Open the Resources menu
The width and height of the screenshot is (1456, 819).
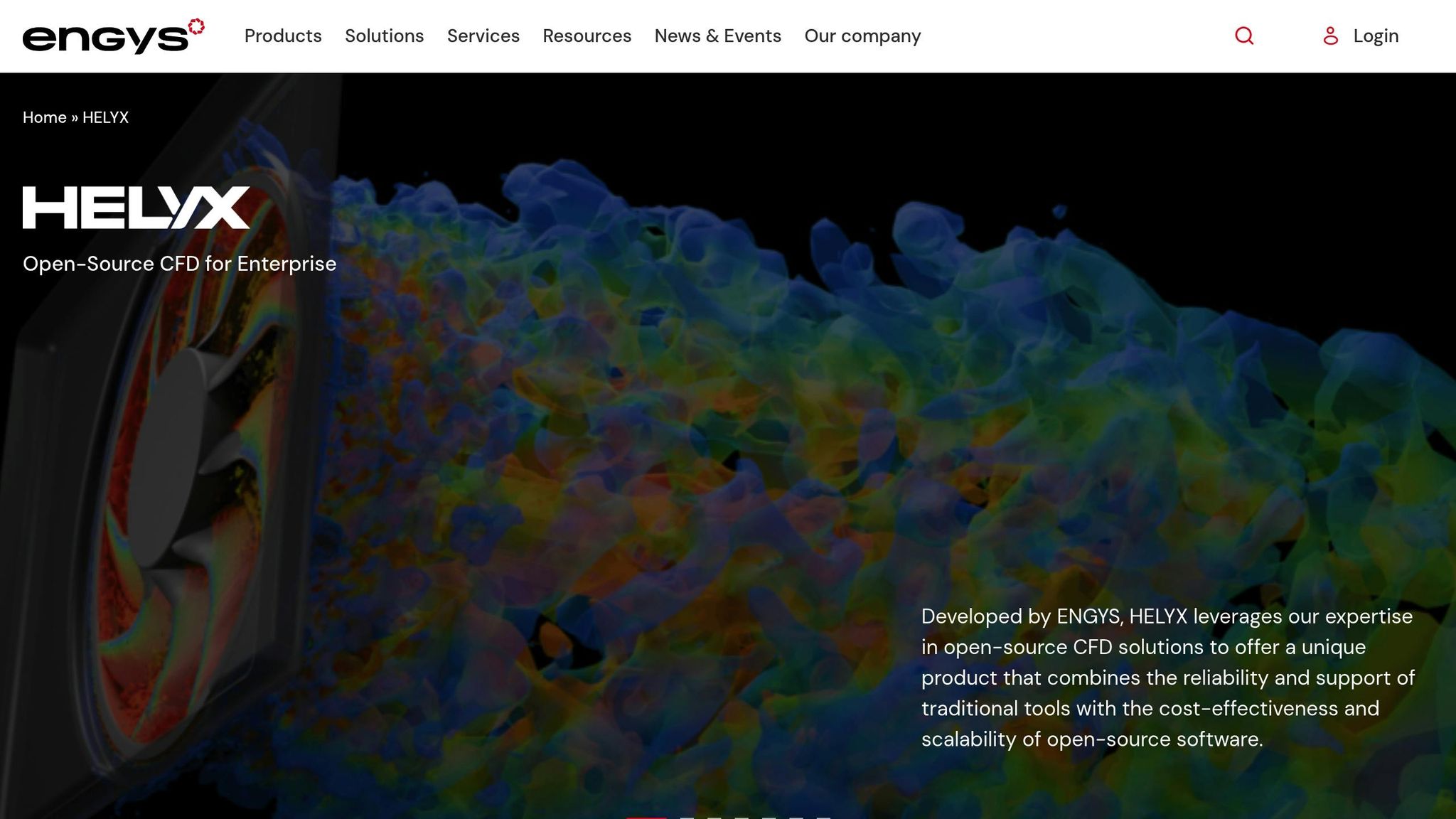[x=587, y=36]
